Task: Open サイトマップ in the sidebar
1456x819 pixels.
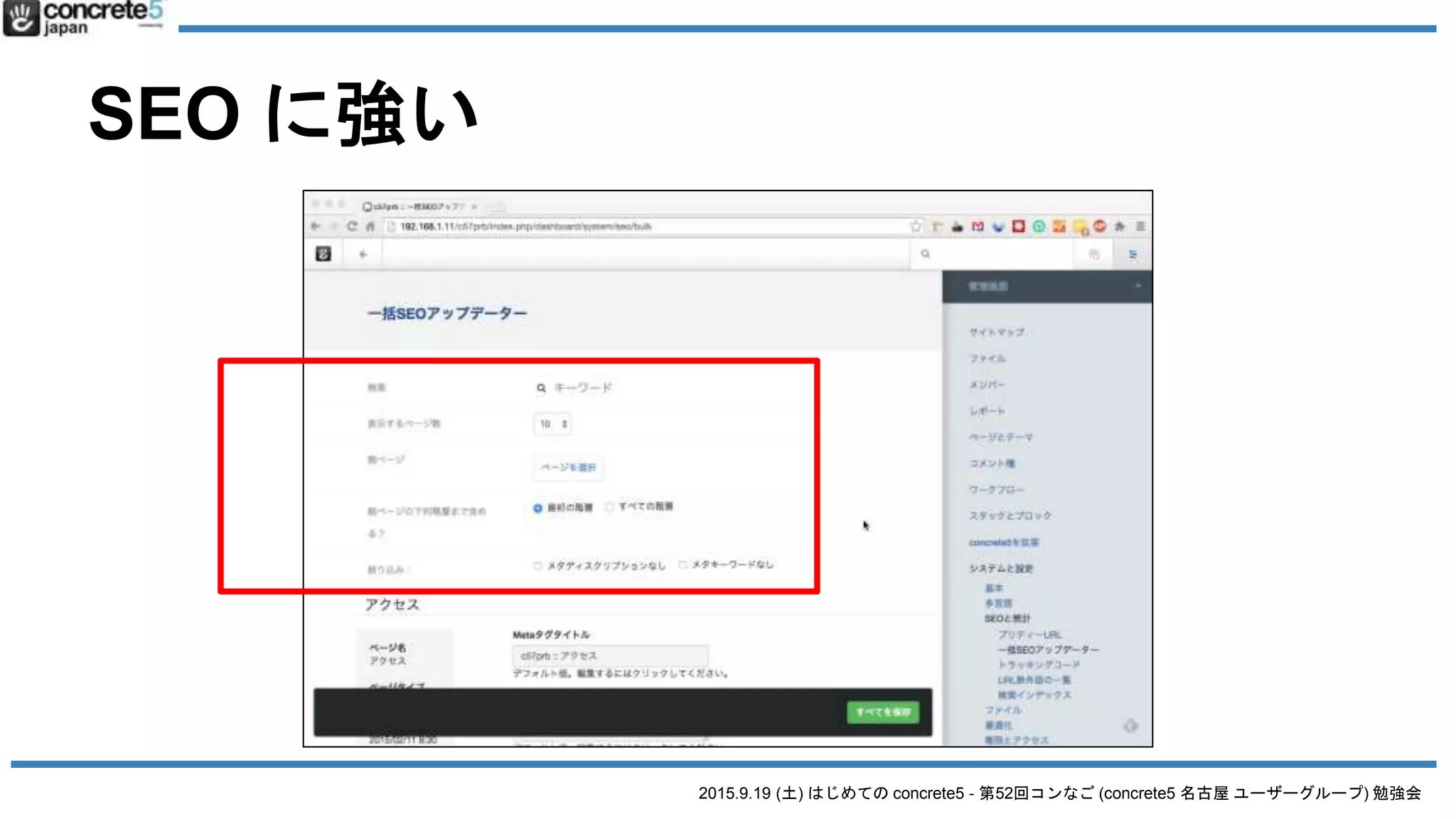Action: (997, 332)
